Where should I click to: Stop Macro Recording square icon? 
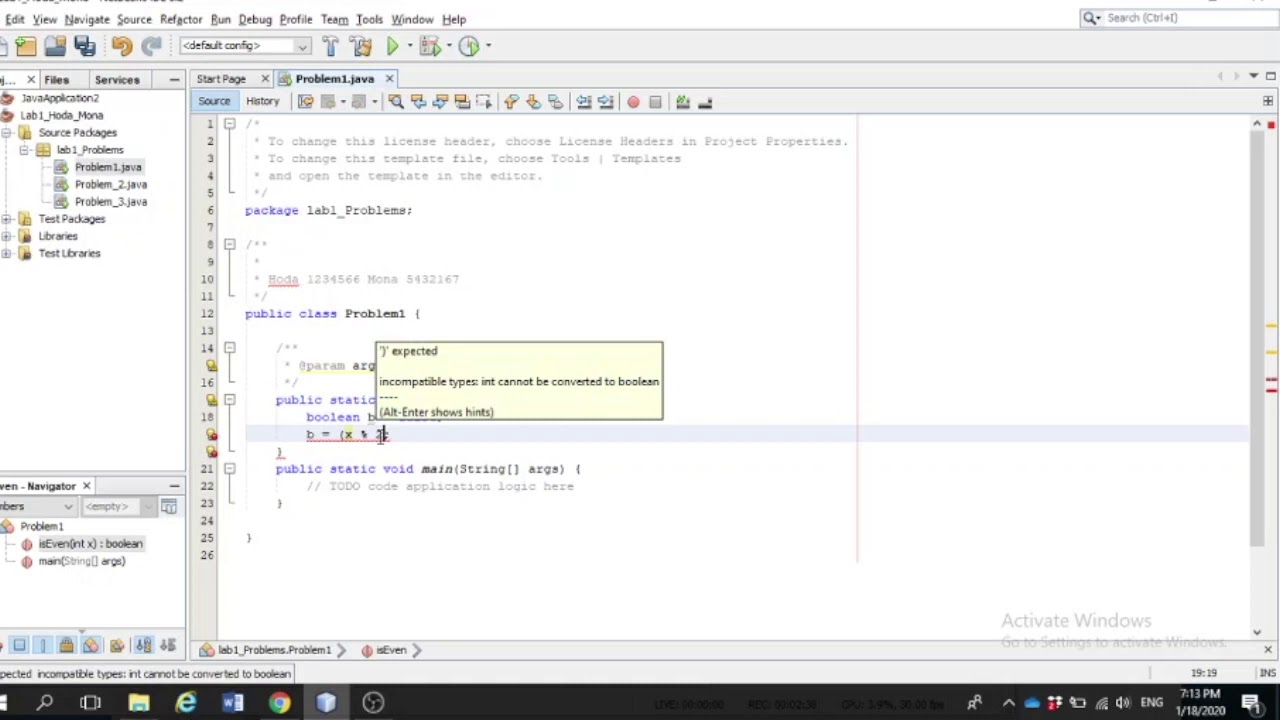[x=655, y=102]
